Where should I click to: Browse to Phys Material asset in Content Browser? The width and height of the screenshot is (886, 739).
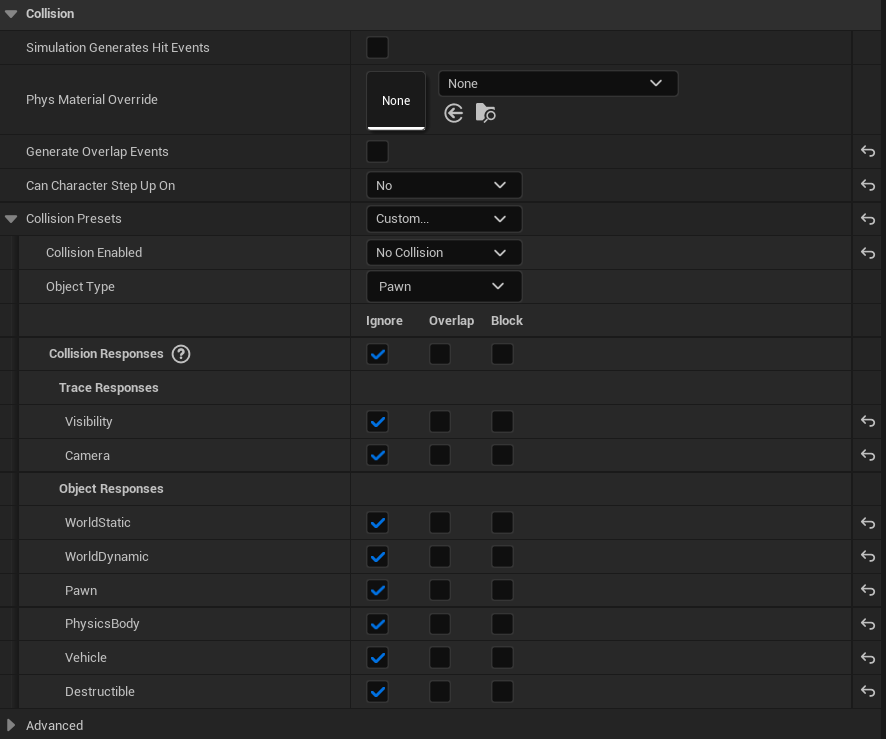[x=485, y=113]
